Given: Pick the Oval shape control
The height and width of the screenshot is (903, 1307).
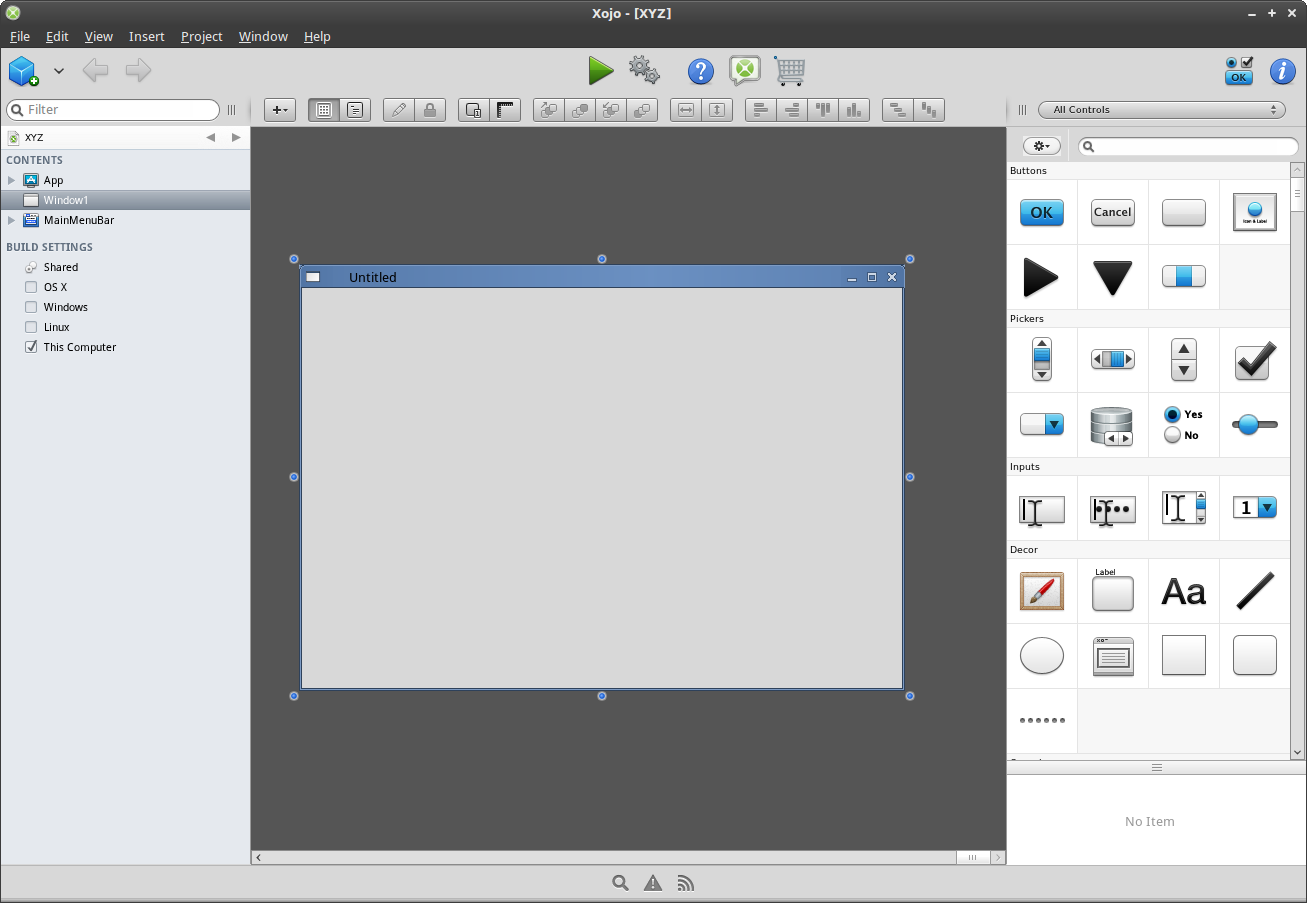Looking at the screenshot, I should point(1041,656).
